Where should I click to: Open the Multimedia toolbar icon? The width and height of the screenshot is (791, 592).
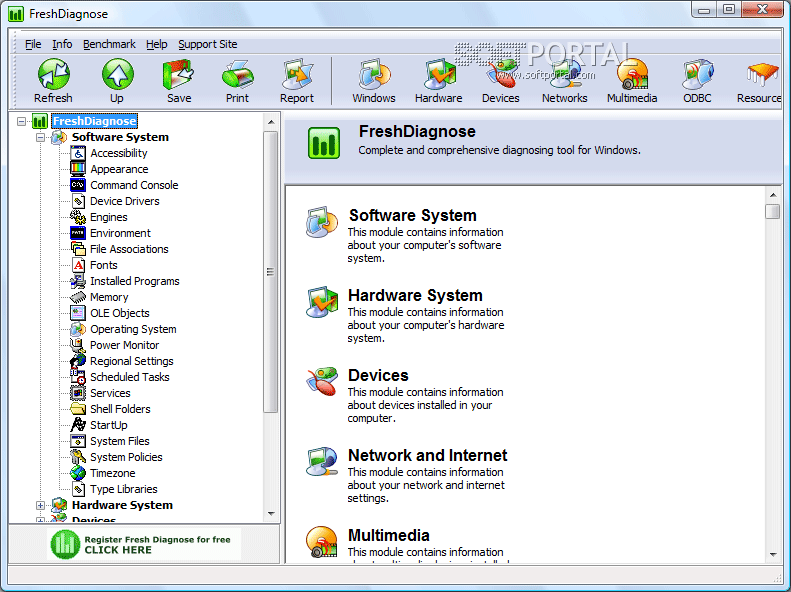click(x=632, y=75)
